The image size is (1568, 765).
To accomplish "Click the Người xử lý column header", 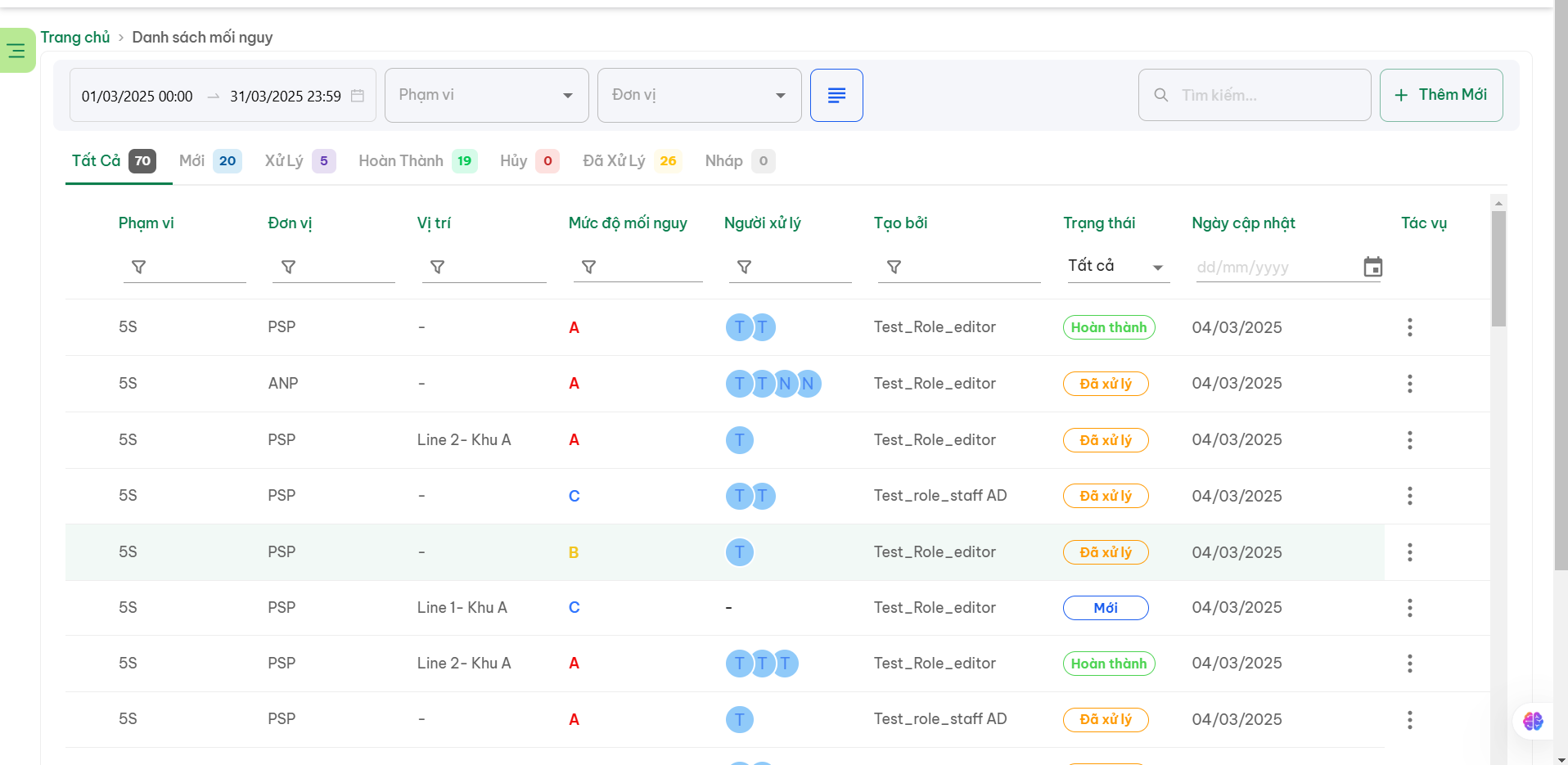I will [x=762, y=223].
